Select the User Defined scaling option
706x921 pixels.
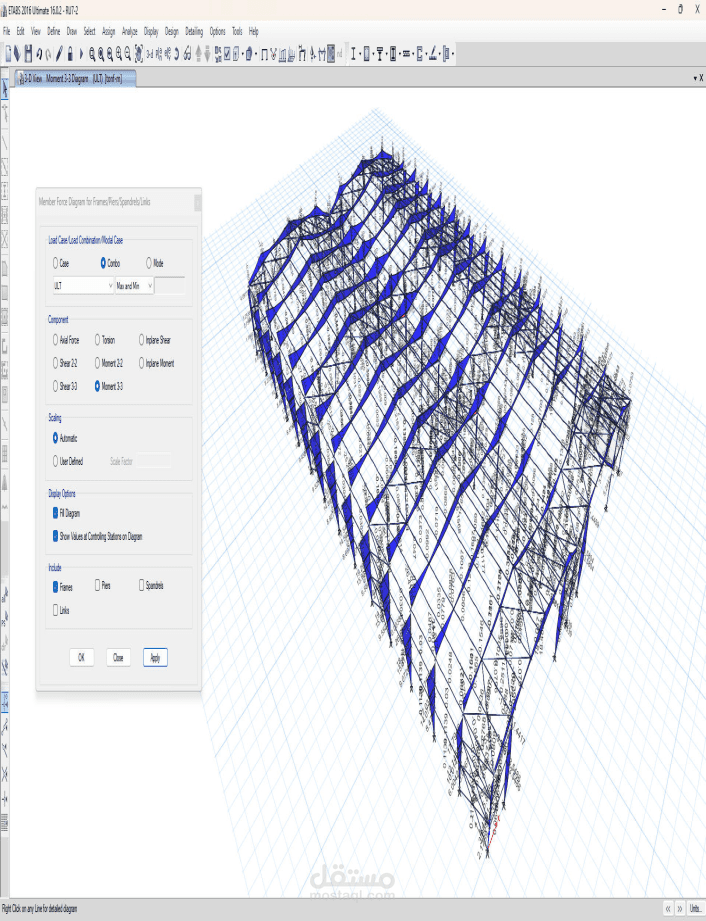(x=56, y=462)
